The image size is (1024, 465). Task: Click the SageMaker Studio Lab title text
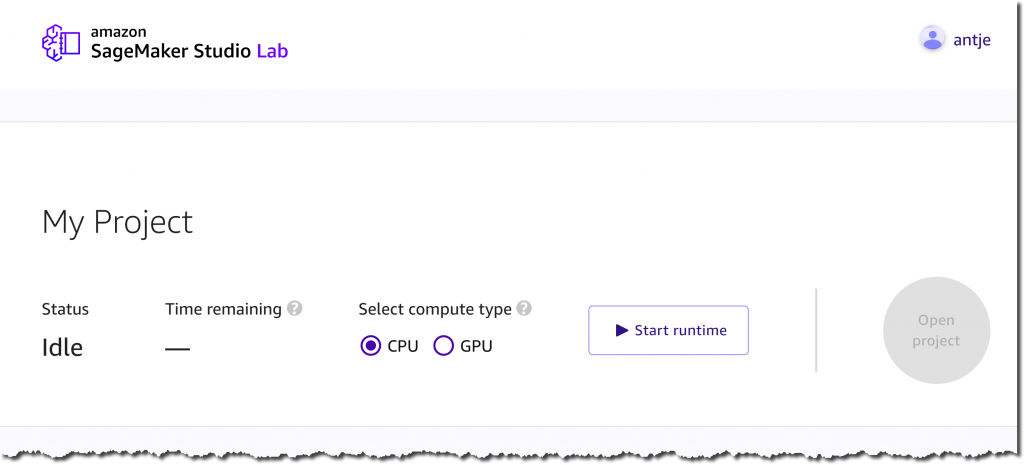(x=189, y=51)
